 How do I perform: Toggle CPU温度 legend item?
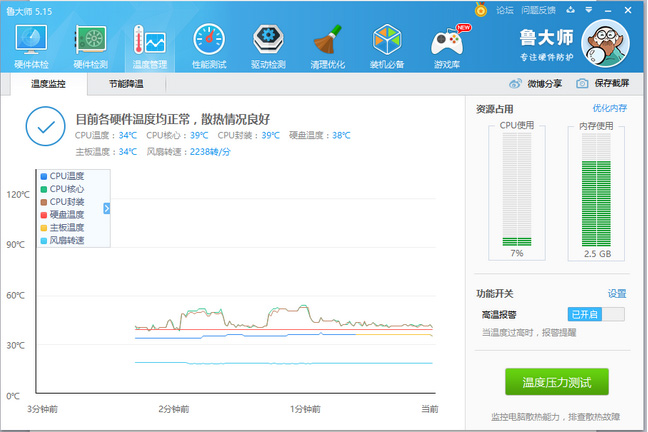click(62, 176)
